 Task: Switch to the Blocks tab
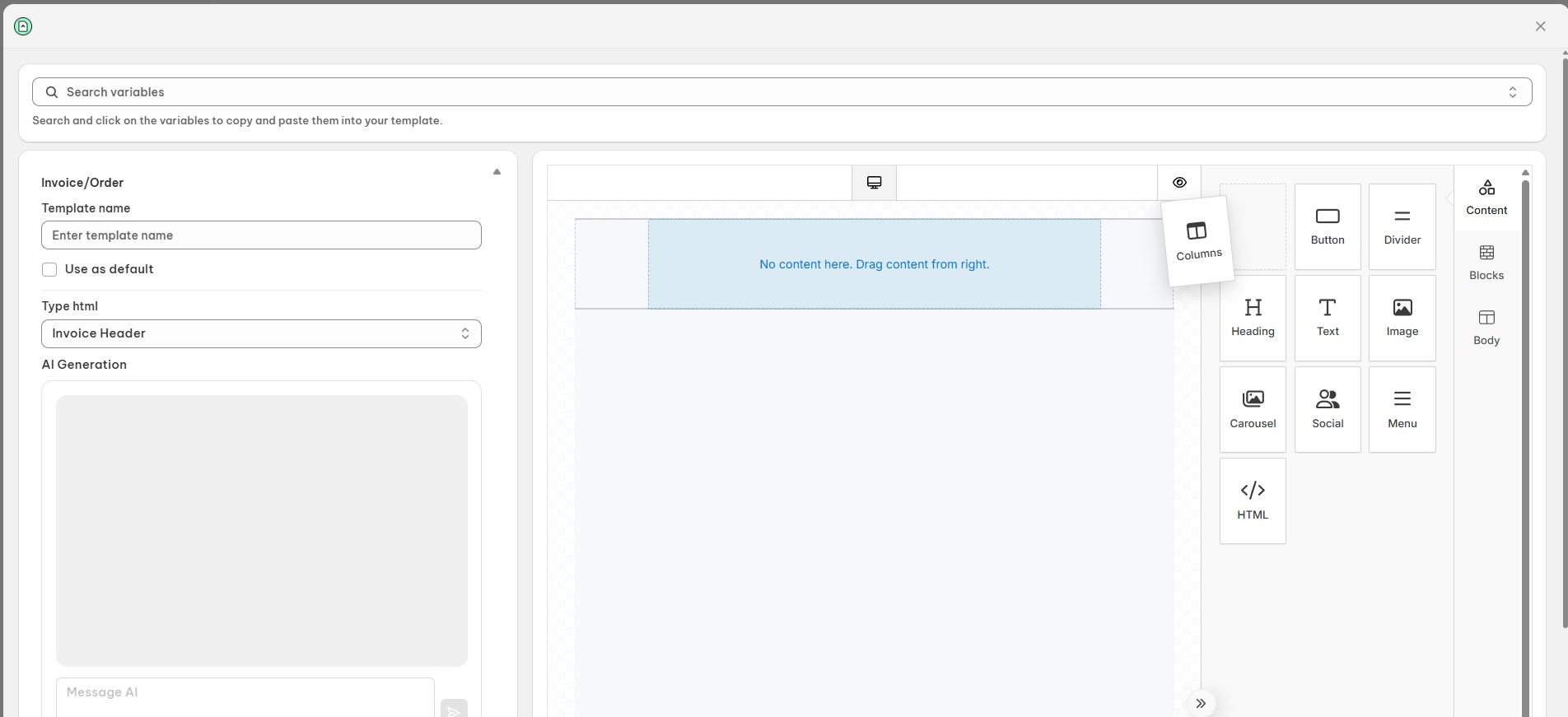tap(1486, 263)
